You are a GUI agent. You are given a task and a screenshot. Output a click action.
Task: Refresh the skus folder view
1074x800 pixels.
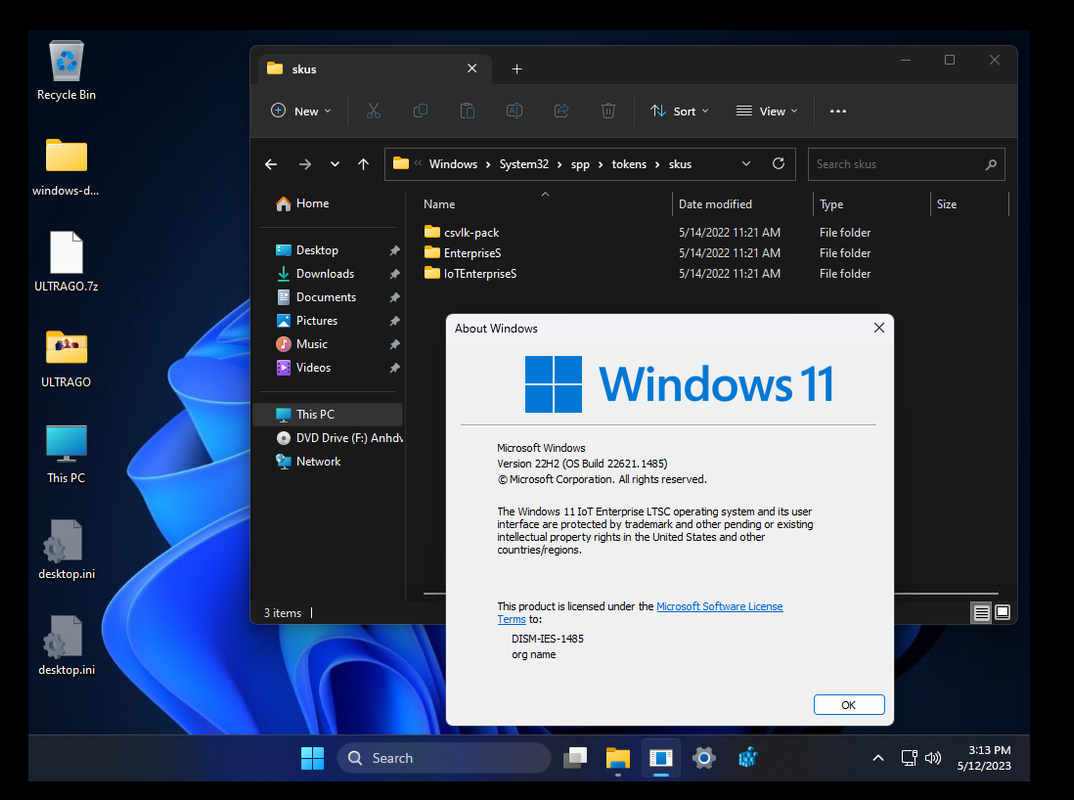tap(778, 164)
